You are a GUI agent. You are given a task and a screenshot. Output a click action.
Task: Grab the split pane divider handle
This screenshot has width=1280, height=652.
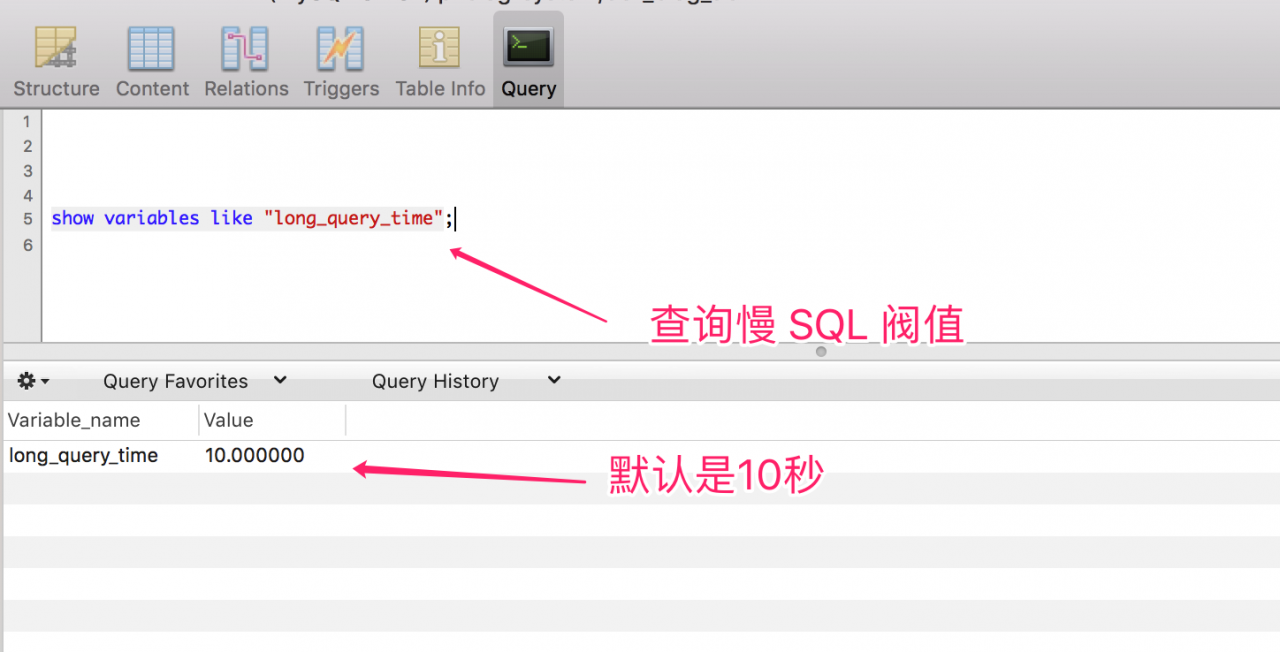pyautogui.click(x=821, y=352)
